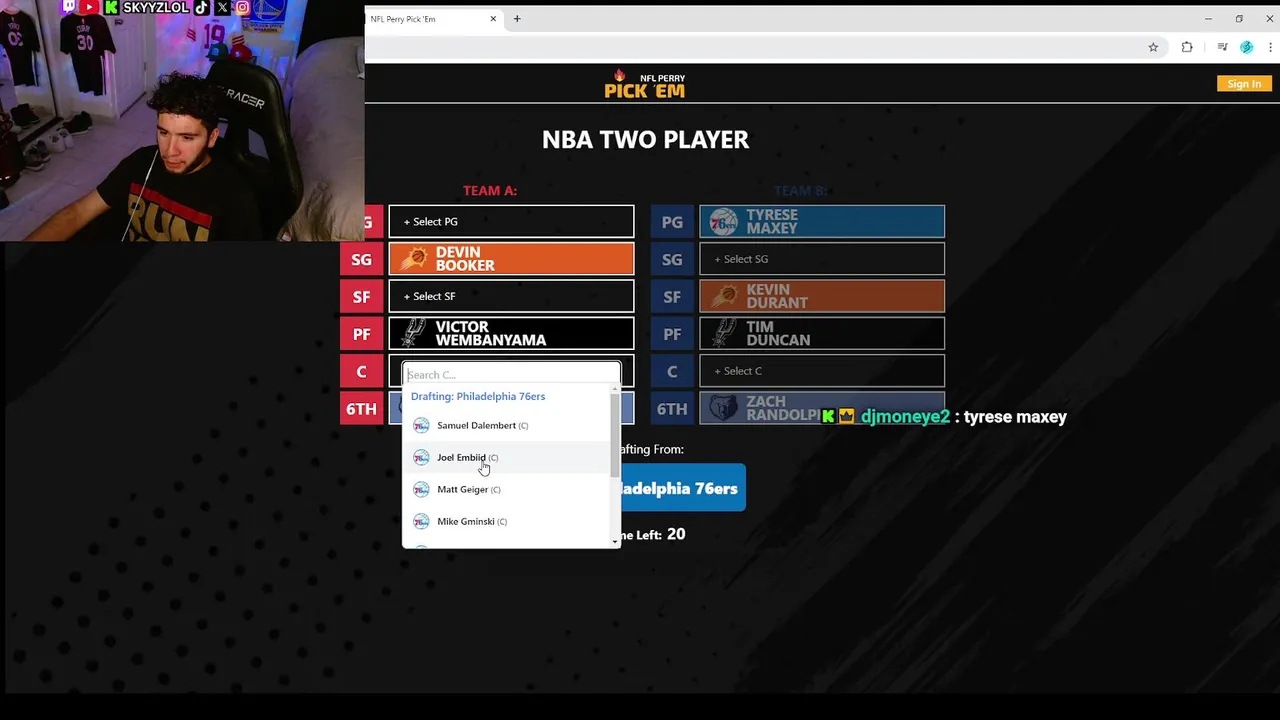This screenshot has width=1280, height=720.
Task: Select Devin Booker SG slot
Action: point(511,259)
